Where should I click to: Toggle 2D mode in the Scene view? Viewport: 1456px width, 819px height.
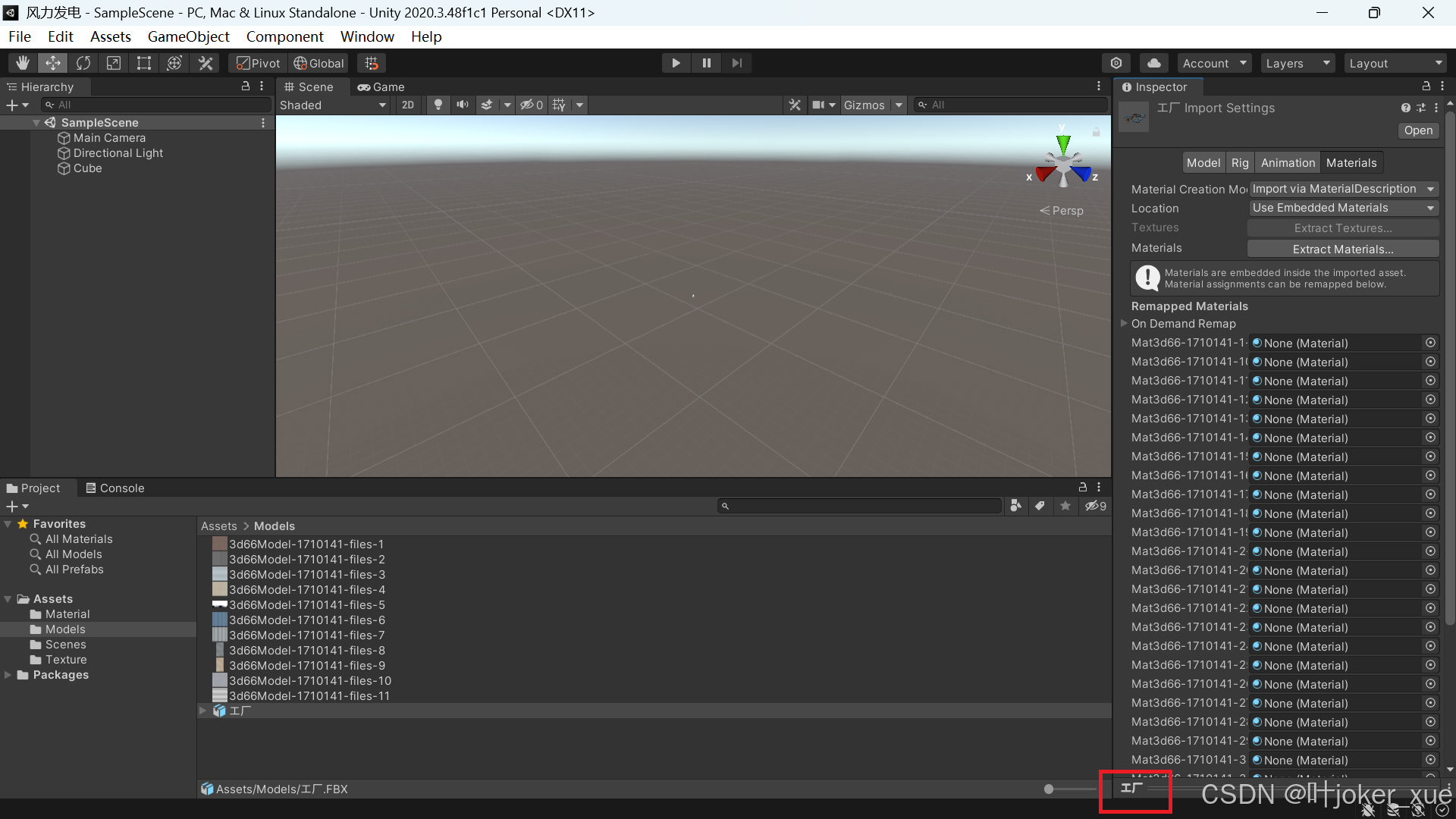click(407, 105)
